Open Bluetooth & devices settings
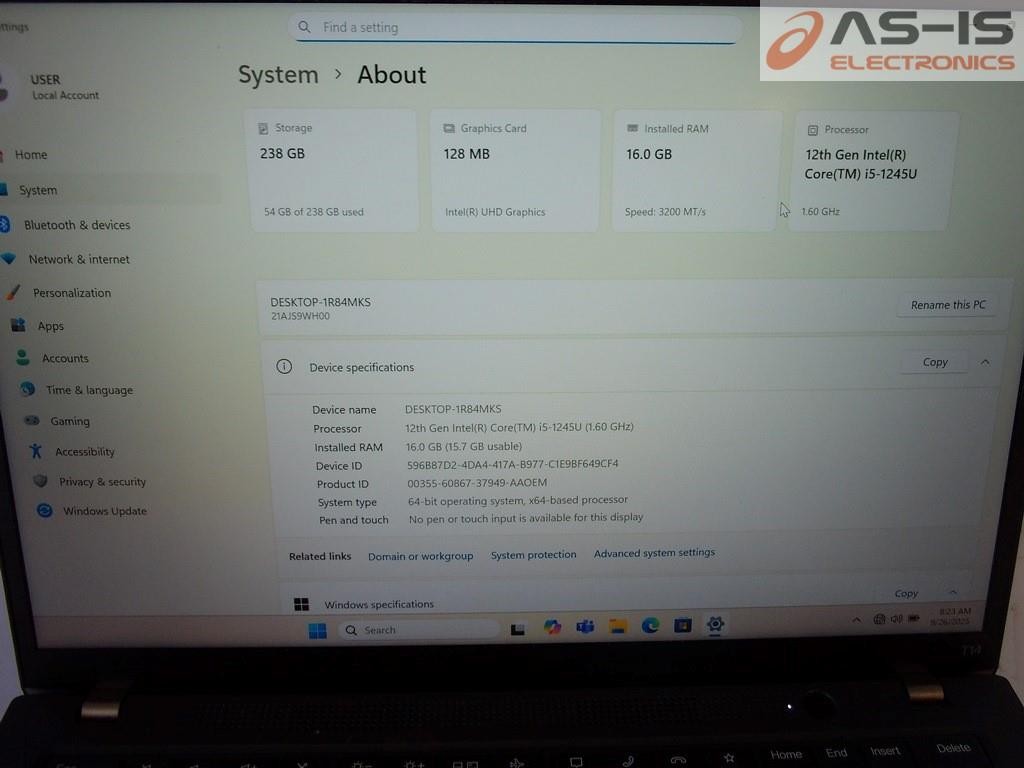The width and height of the screenshot is (1024, 768). click(x=77, y=225)
